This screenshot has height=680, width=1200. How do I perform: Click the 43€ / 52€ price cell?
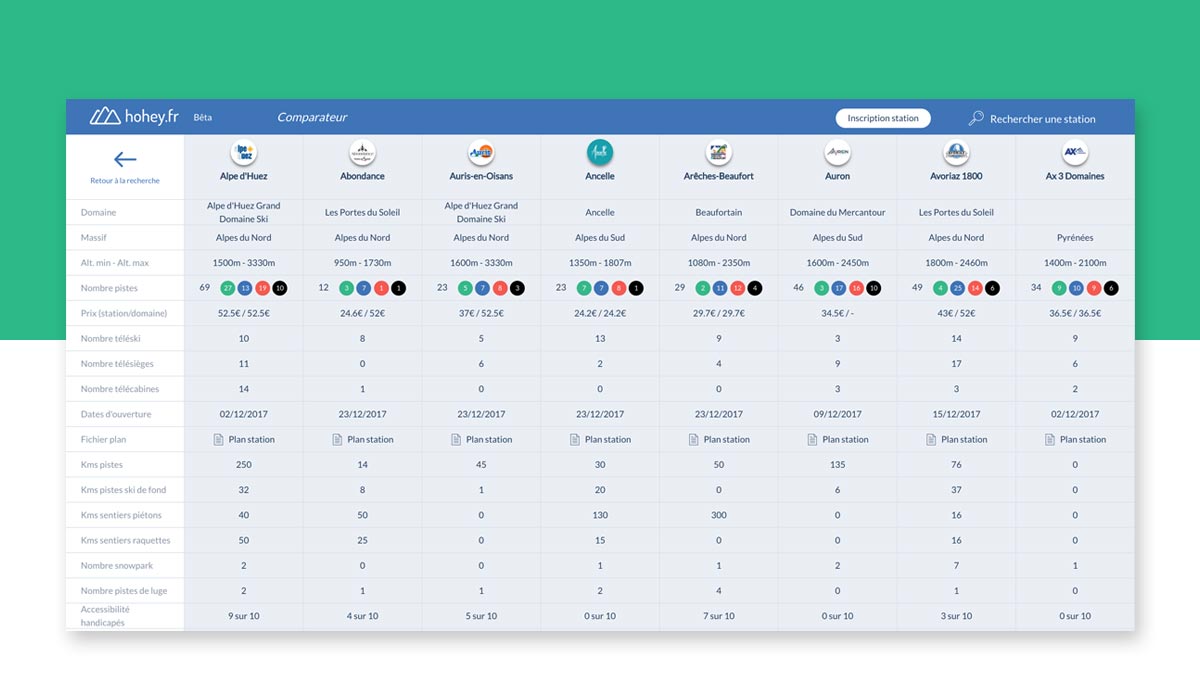[x=956, y=314]
